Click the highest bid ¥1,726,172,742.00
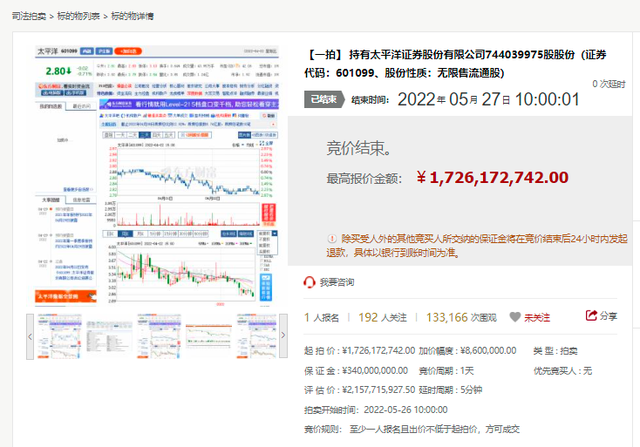This screenshot has width=640, height=447. 492,178
